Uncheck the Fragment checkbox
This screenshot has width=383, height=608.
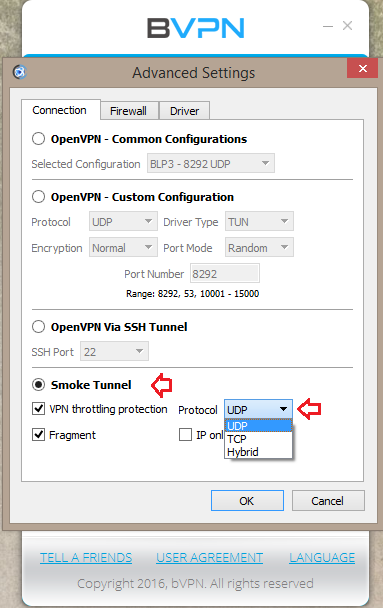pos(38,435)
